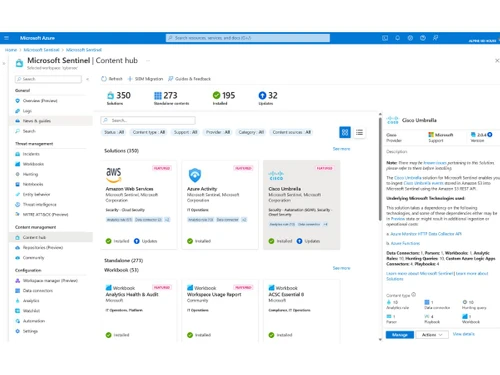
Task: Open the help question mark icon
Action: pyautogui.click(x=423, y=38)
